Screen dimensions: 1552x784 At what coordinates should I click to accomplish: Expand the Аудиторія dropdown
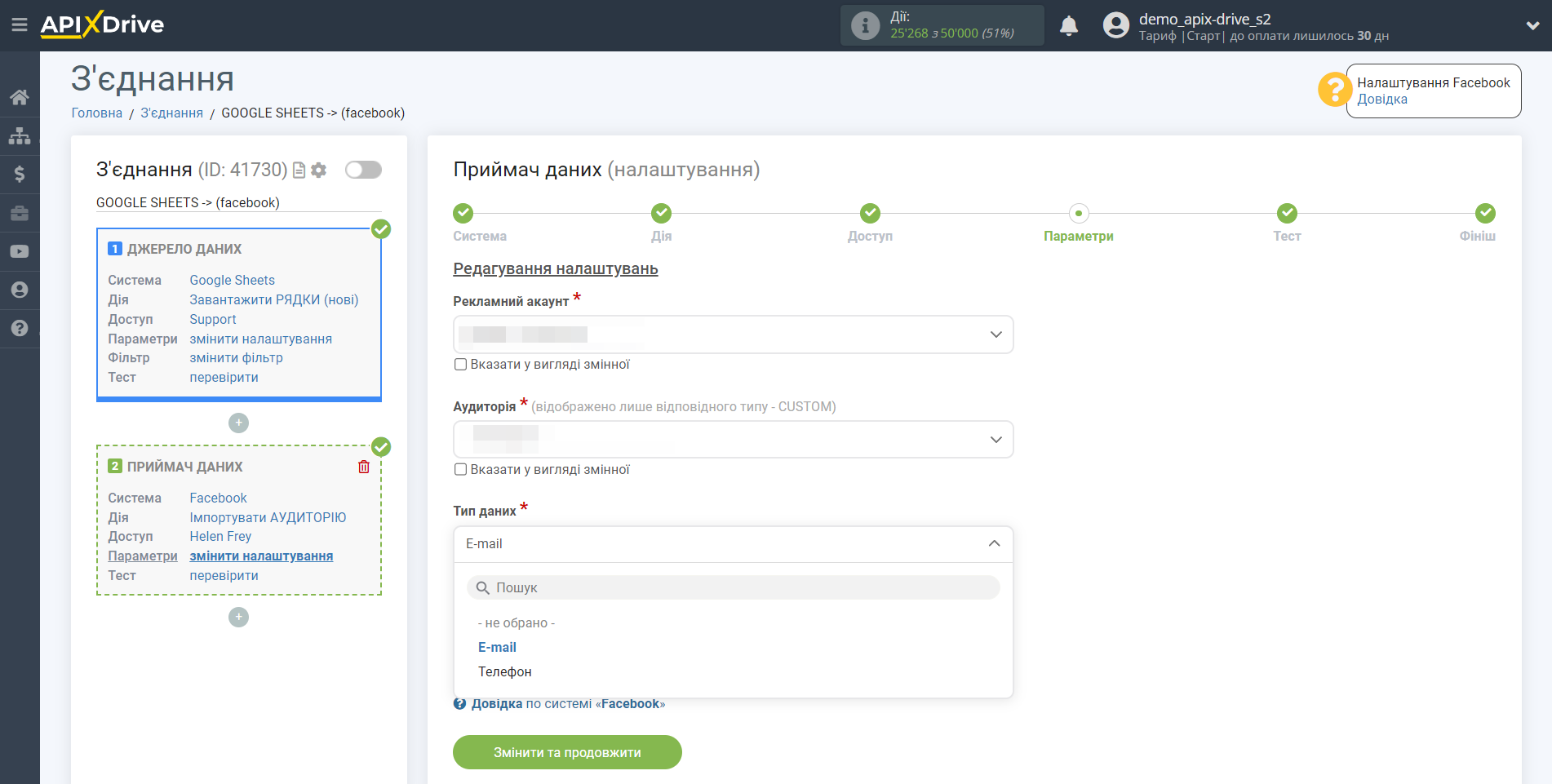(x=733, y=440)
